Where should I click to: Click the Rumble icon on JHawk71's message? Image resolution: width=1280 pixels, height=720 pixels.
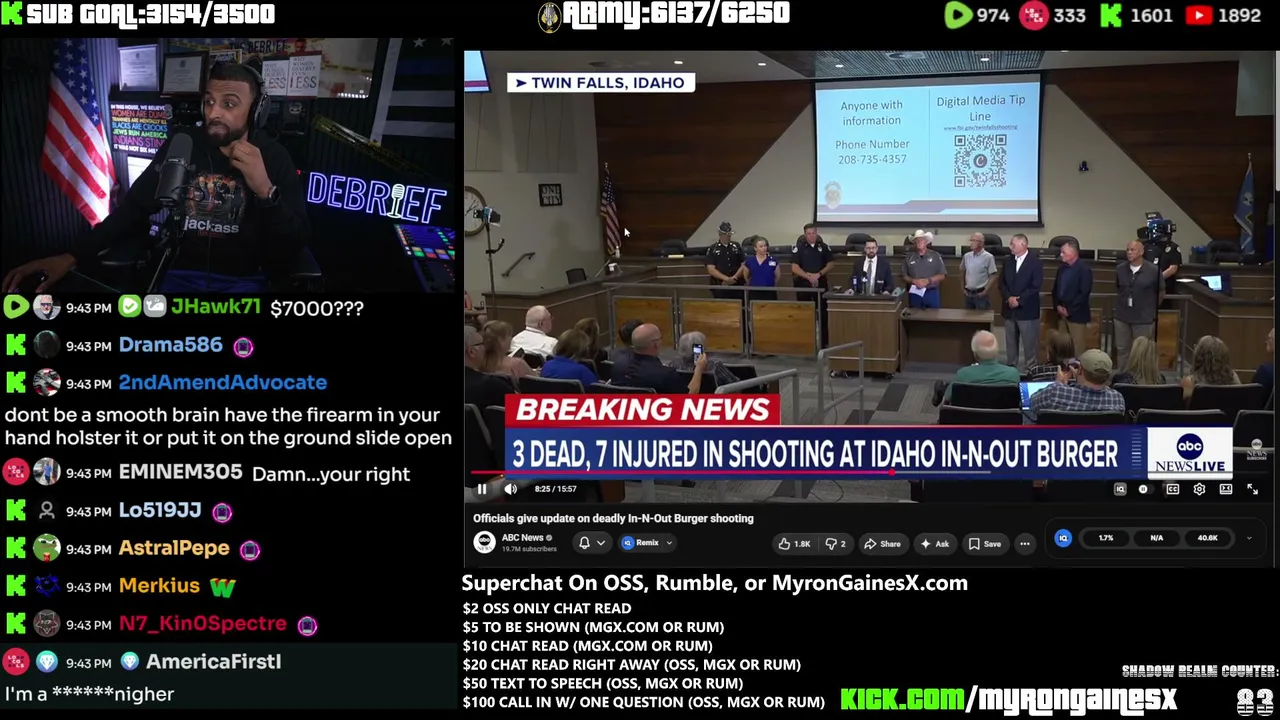coord(16,307)
